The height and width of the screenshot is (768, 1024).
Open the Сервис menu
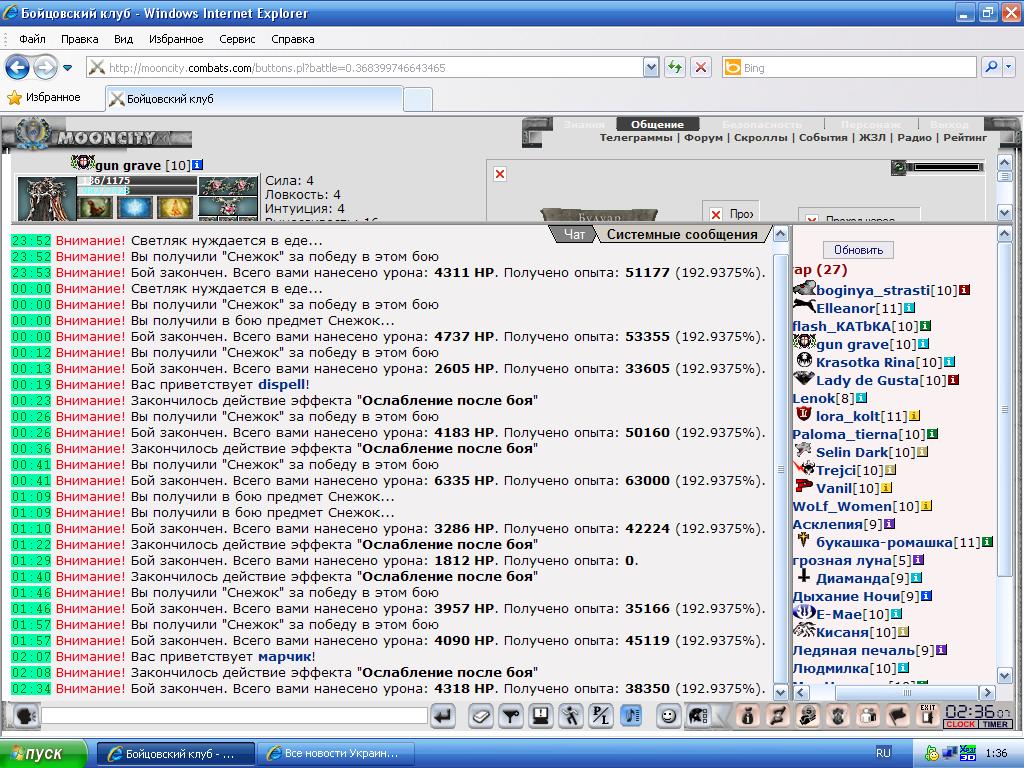237,39
